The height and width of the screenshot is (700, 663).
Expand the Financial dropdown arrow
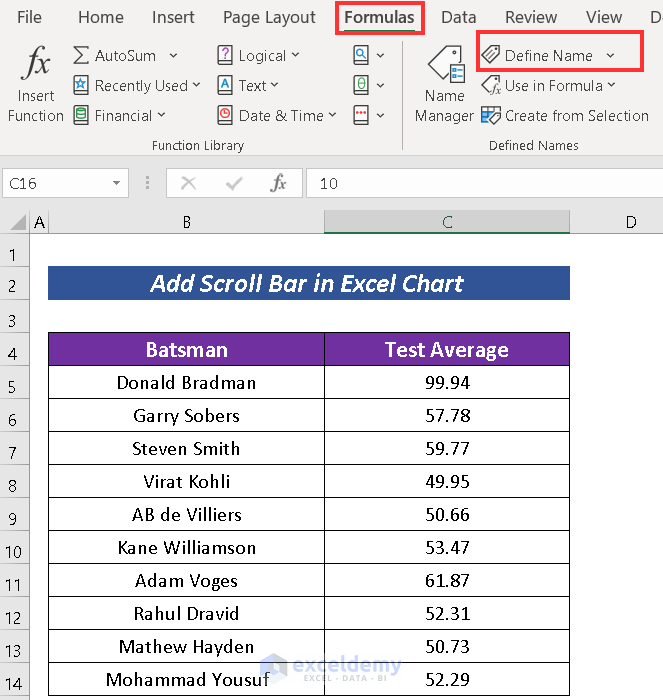[x=161, y=115]
